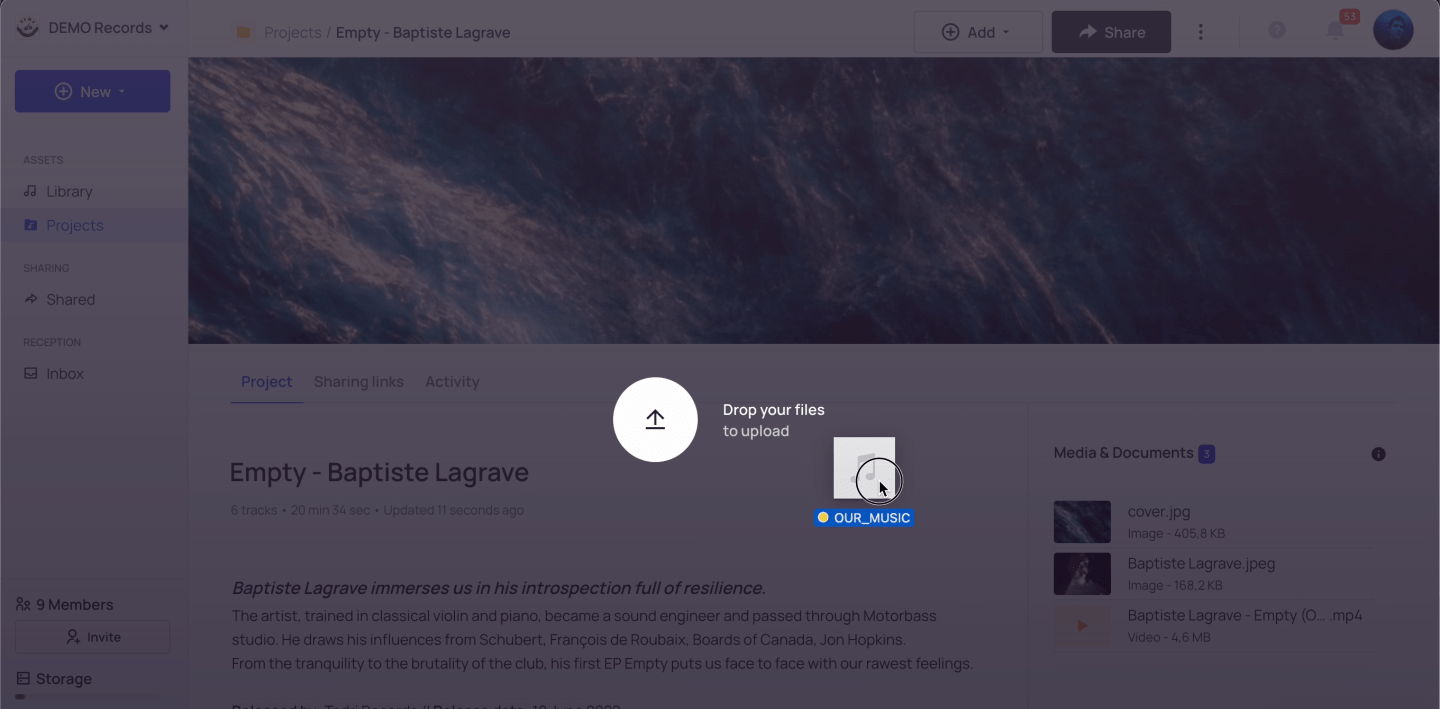
Task: Open the New button dropdown
Action: coord(92,91)
